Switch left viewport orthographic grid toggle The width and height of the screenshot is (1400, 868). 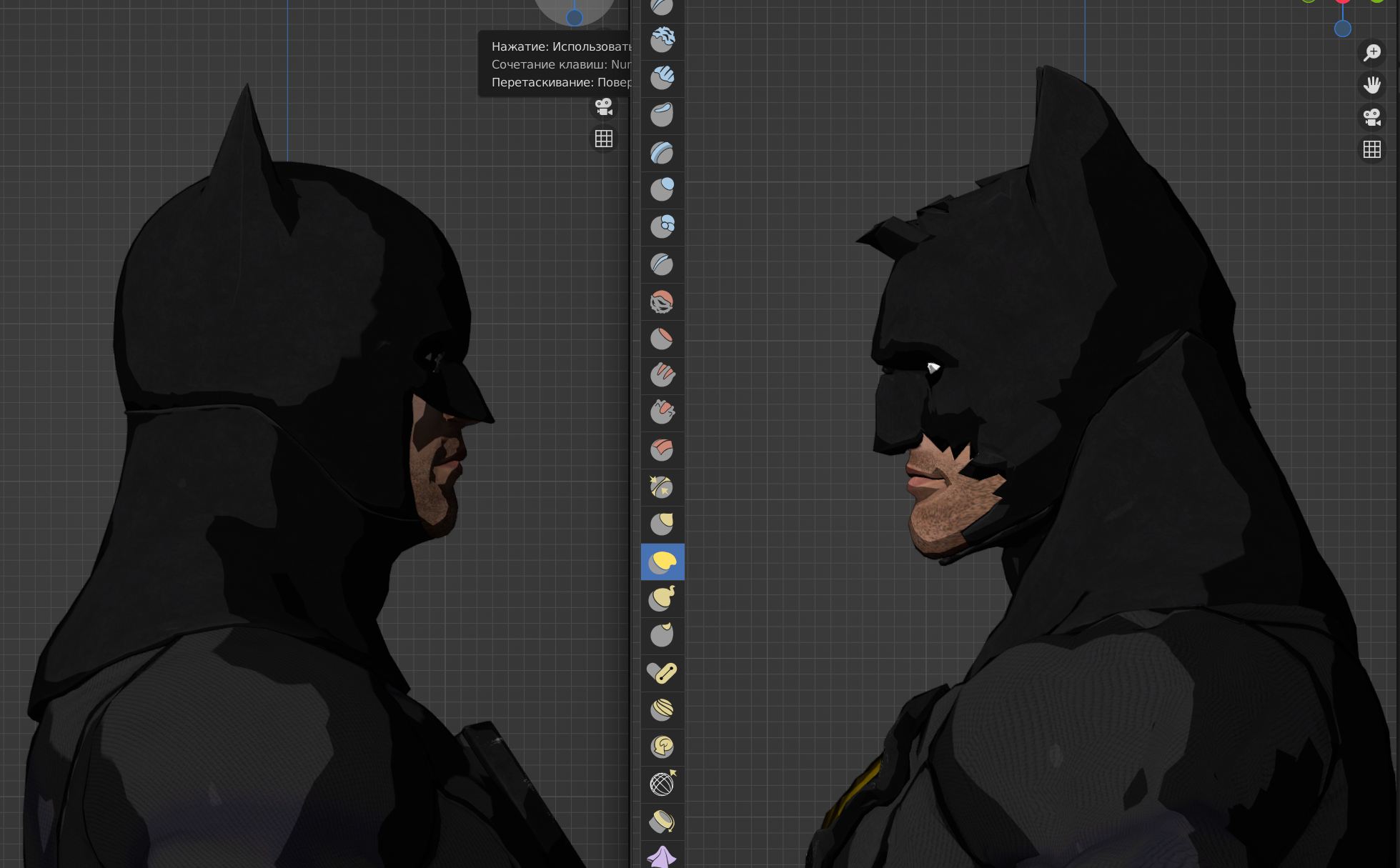click(x=604, y=139)
